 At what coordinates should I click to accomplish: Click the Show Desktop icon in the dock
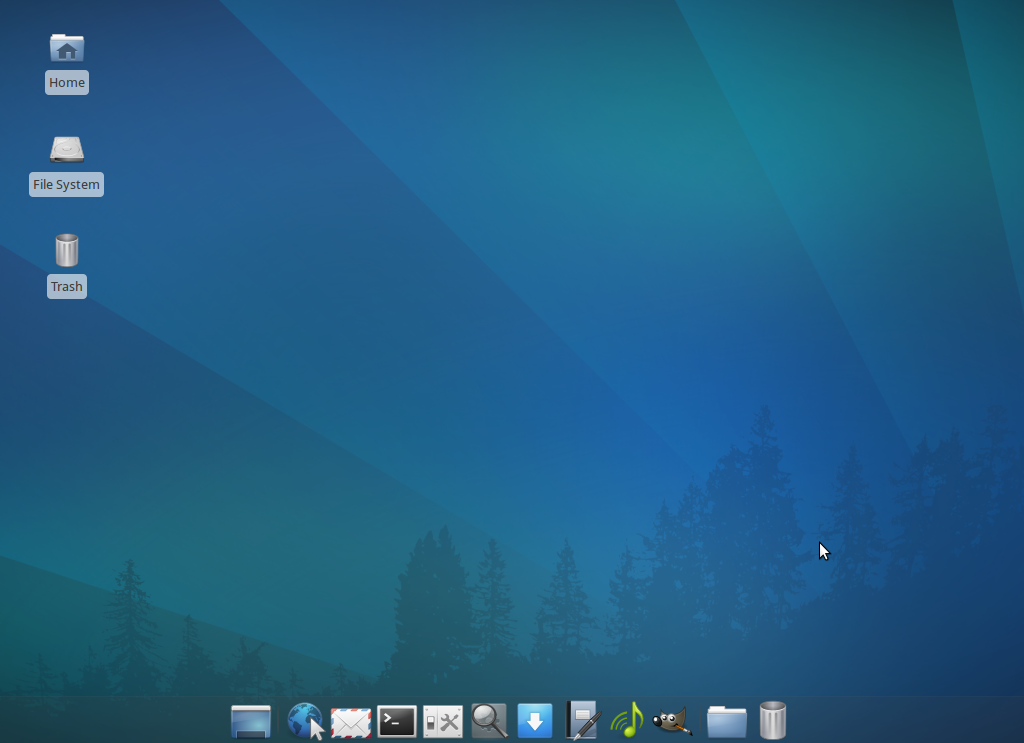point(250,720)
